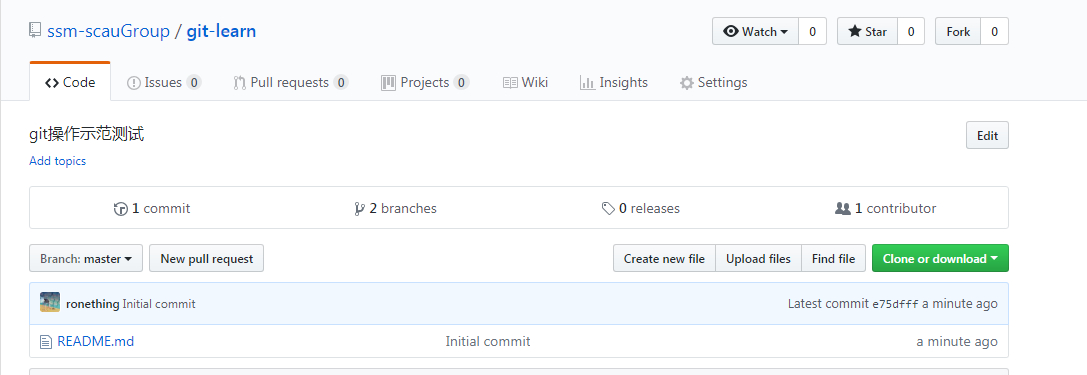This screenshot has height=375, width=1087.
Task: Open the Clone or download dropdown
Action: click(940, 259)
